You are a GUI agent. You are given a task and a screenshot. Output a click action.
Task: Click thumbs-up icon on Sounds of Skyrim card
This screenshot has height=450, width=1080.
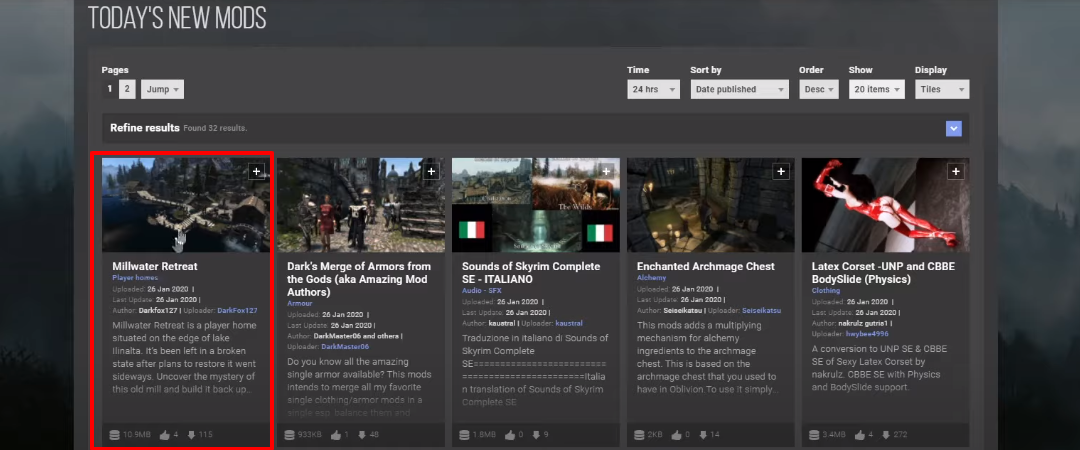click(x=511, y=435)
